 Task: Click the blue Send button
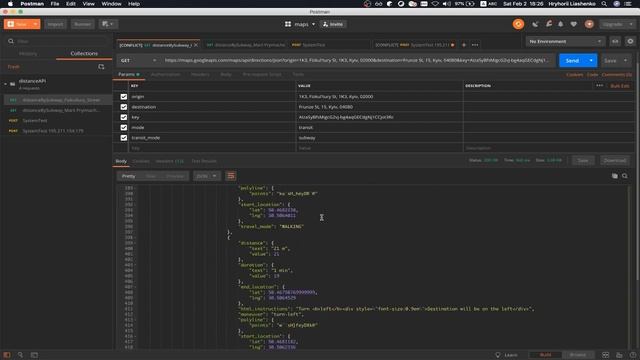(x=572, y=60)
